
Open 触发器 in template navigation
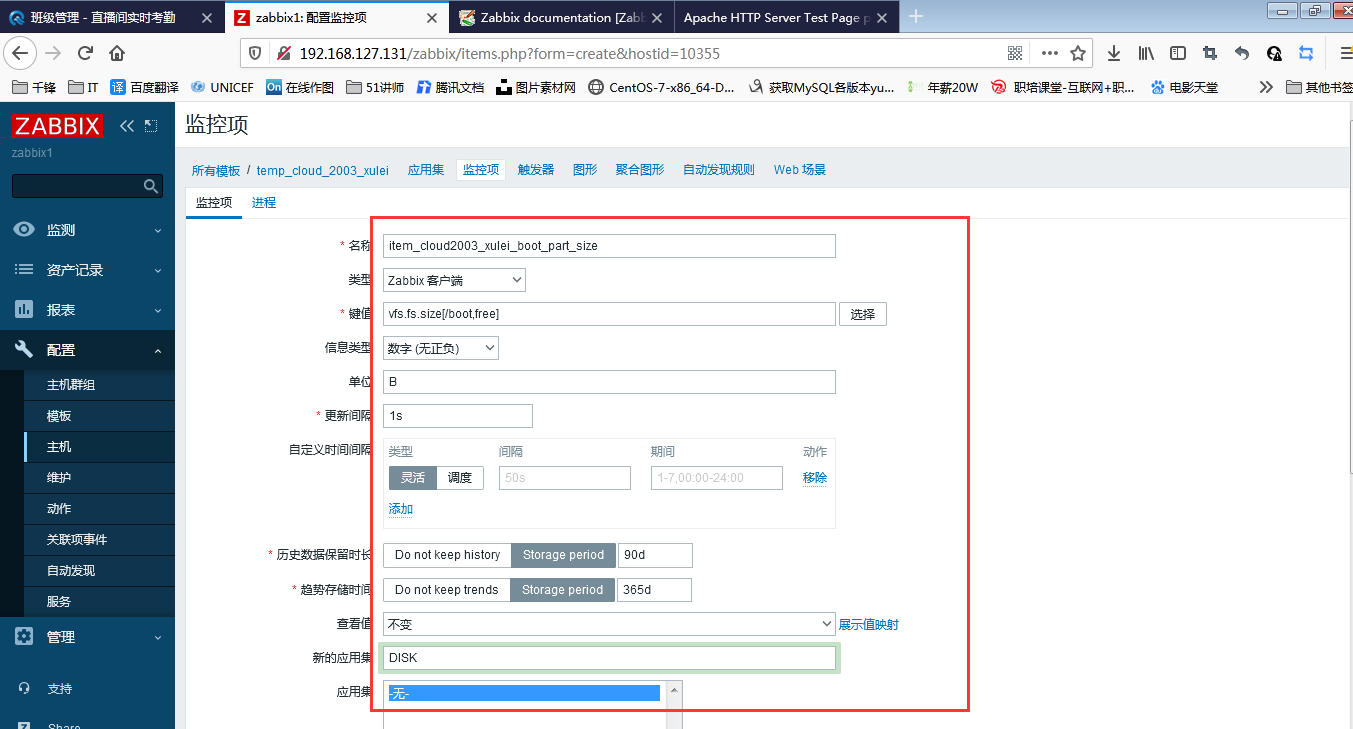pyautogui.click(x=536, y=170)
